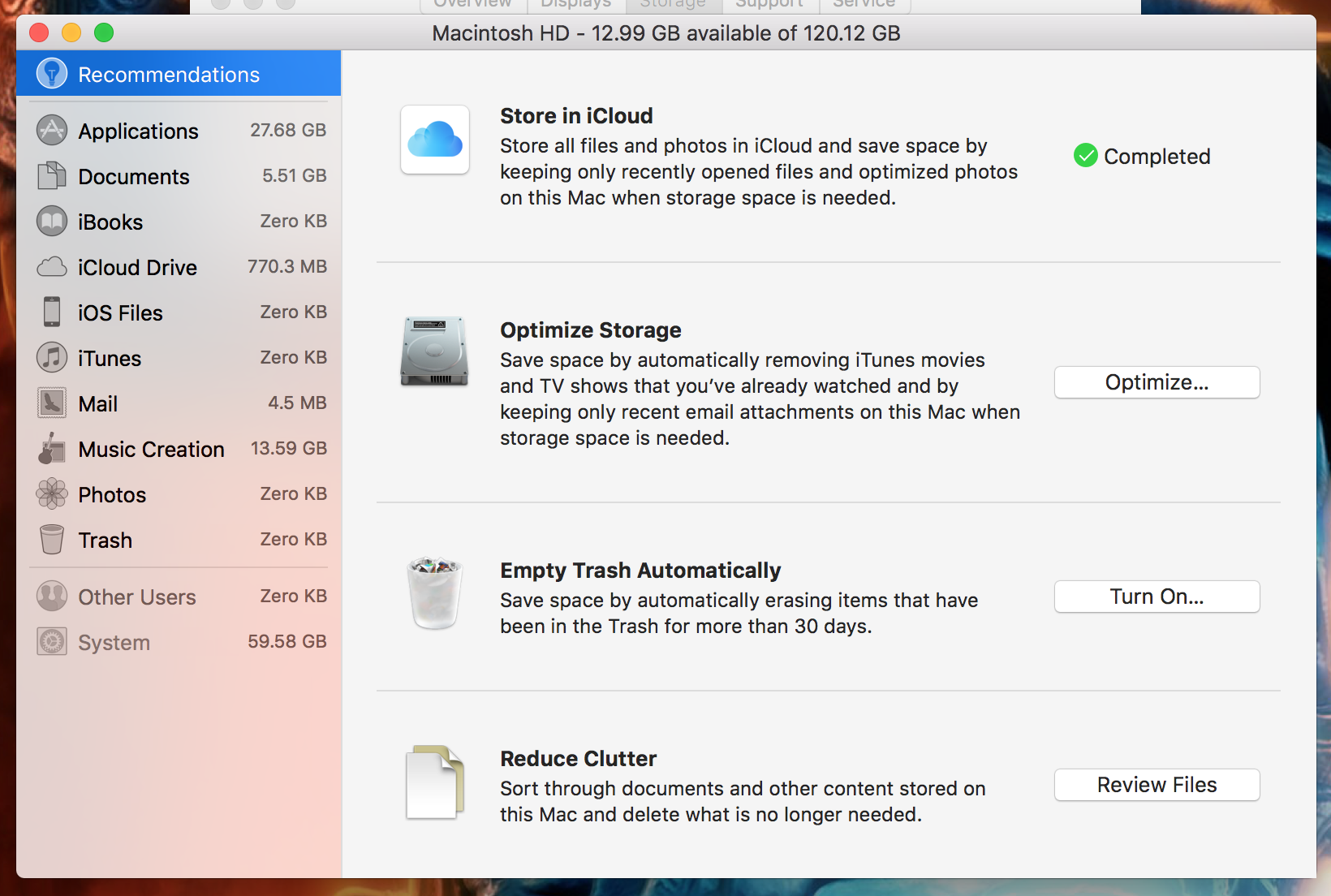Click the Other Users icon

pos(52,596)
